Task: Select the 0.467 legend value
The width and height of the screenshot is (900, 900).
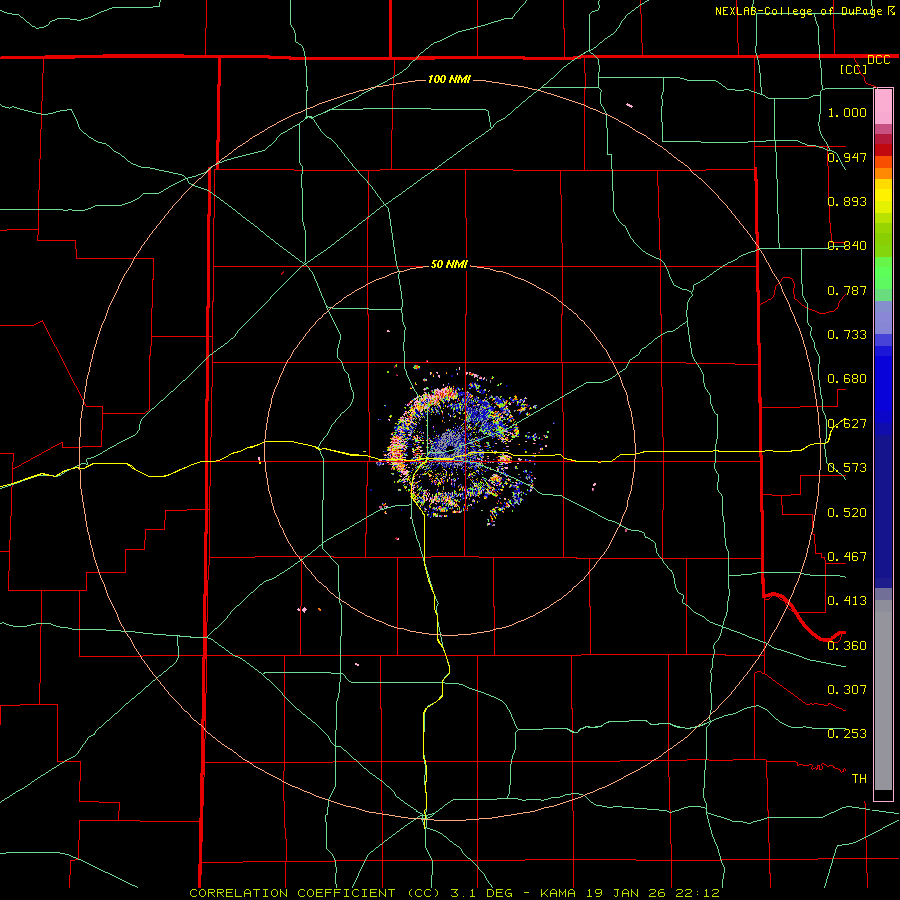Action: click(847, 556)
